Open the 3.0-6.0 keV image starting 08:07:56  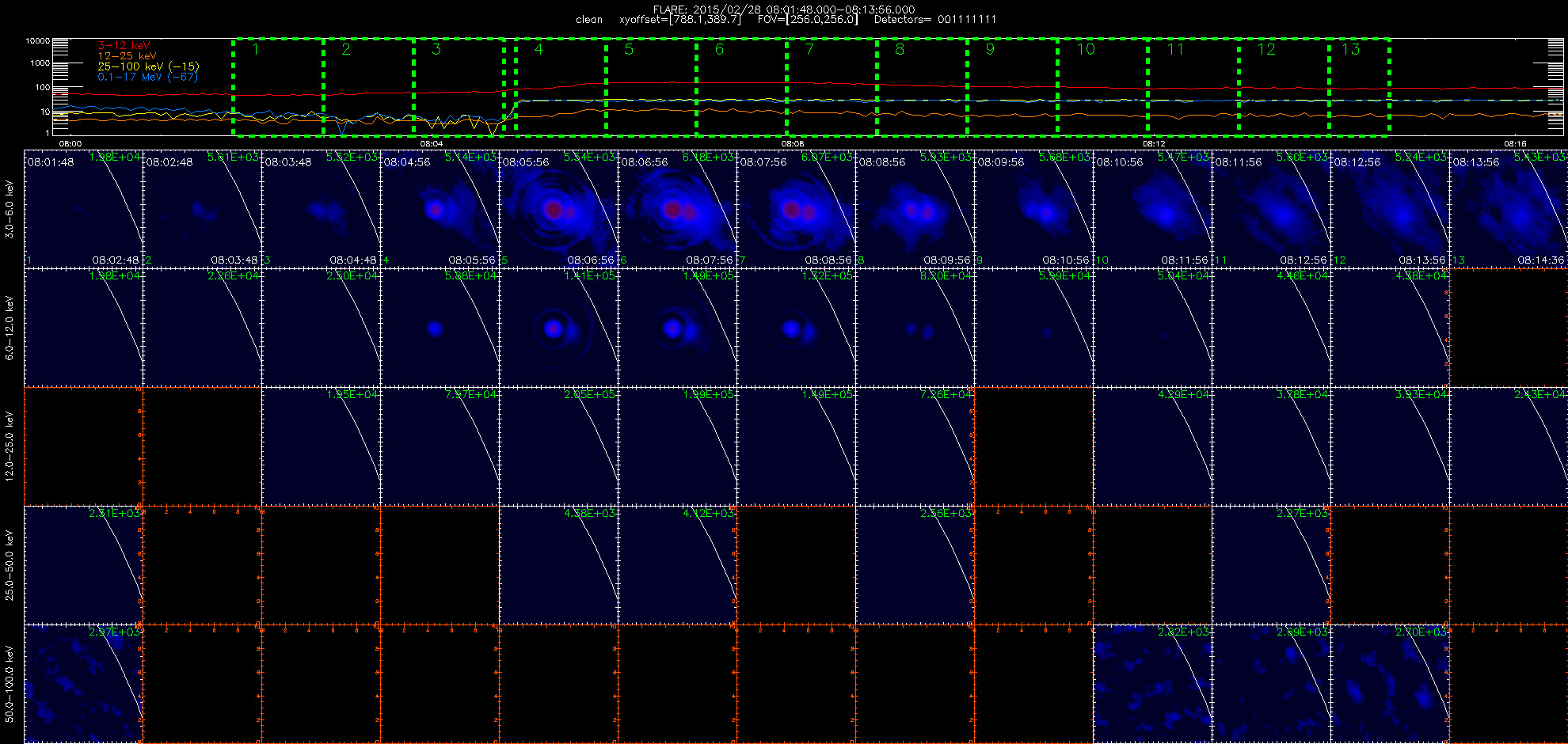pos(797,209)
